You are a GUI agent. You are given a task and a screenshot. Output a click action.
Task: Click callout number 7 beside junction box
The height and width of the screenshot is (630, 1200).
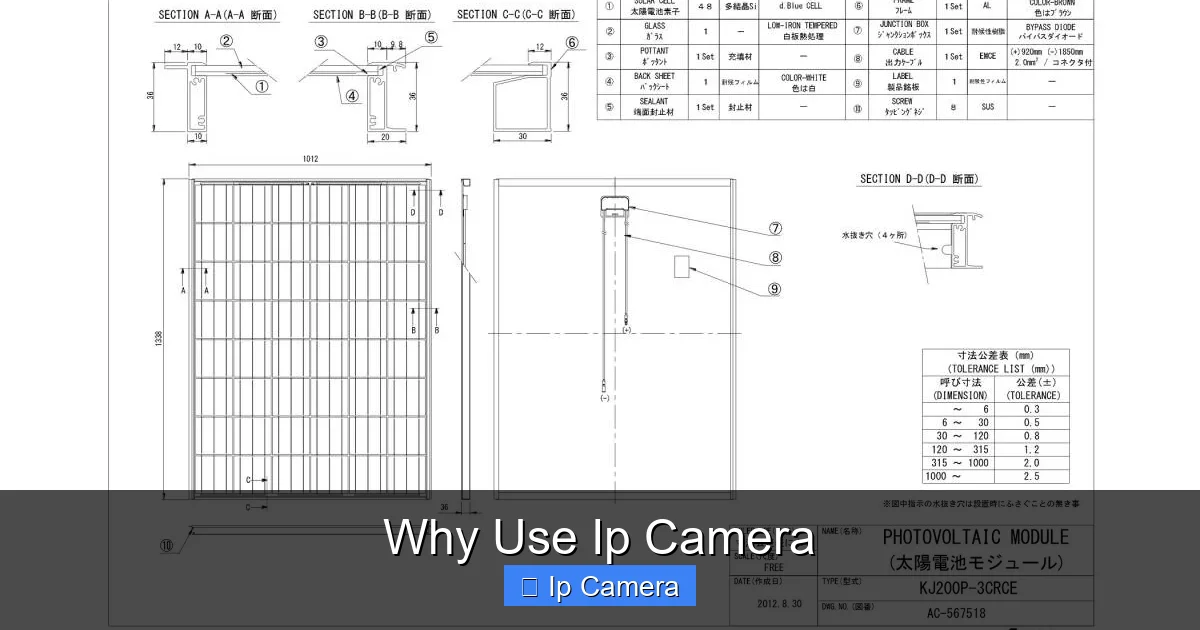775,229
